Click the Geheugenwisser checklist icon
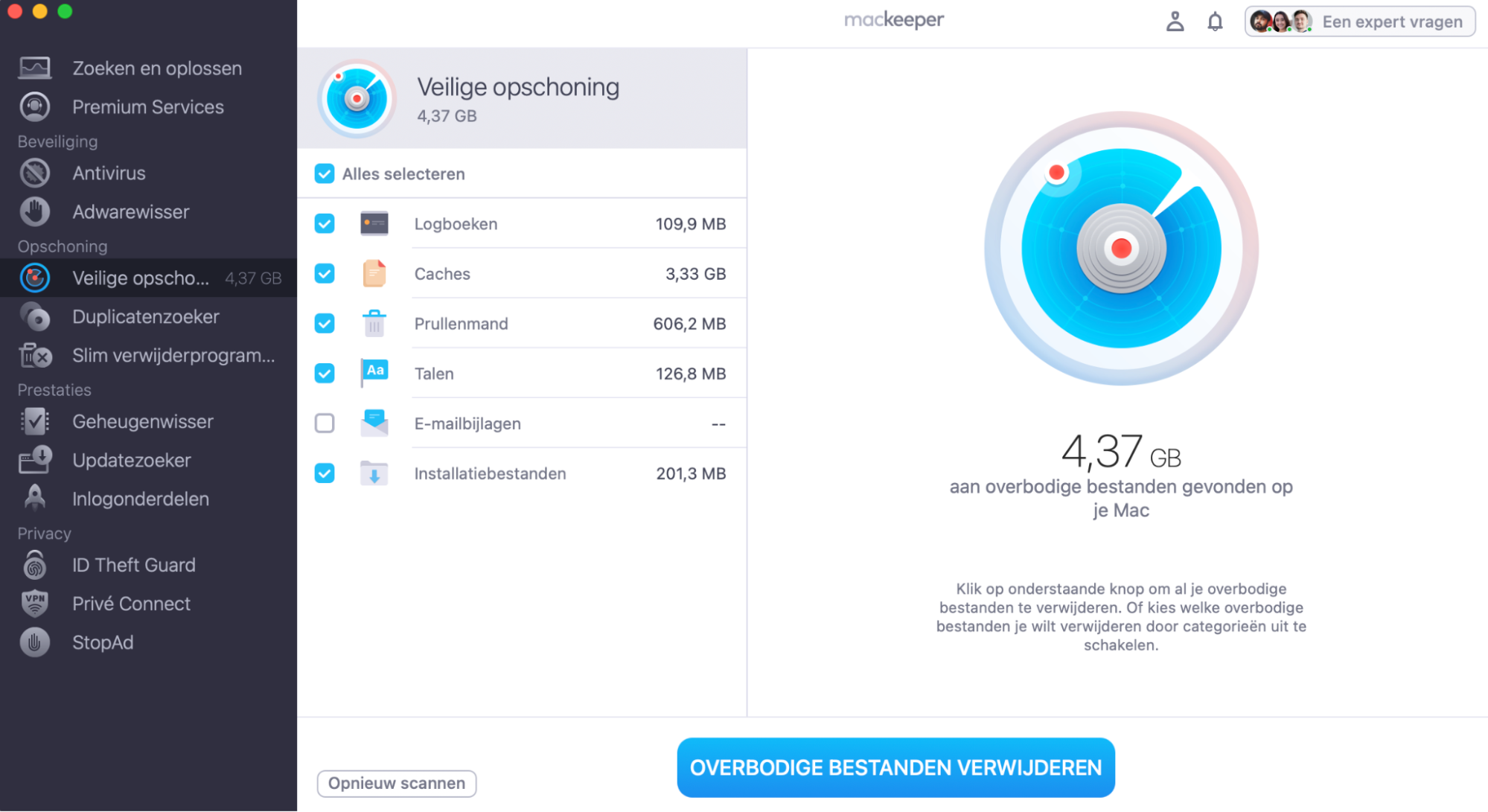This screenshot has height=812, width=1488. (x=34, y=422)
